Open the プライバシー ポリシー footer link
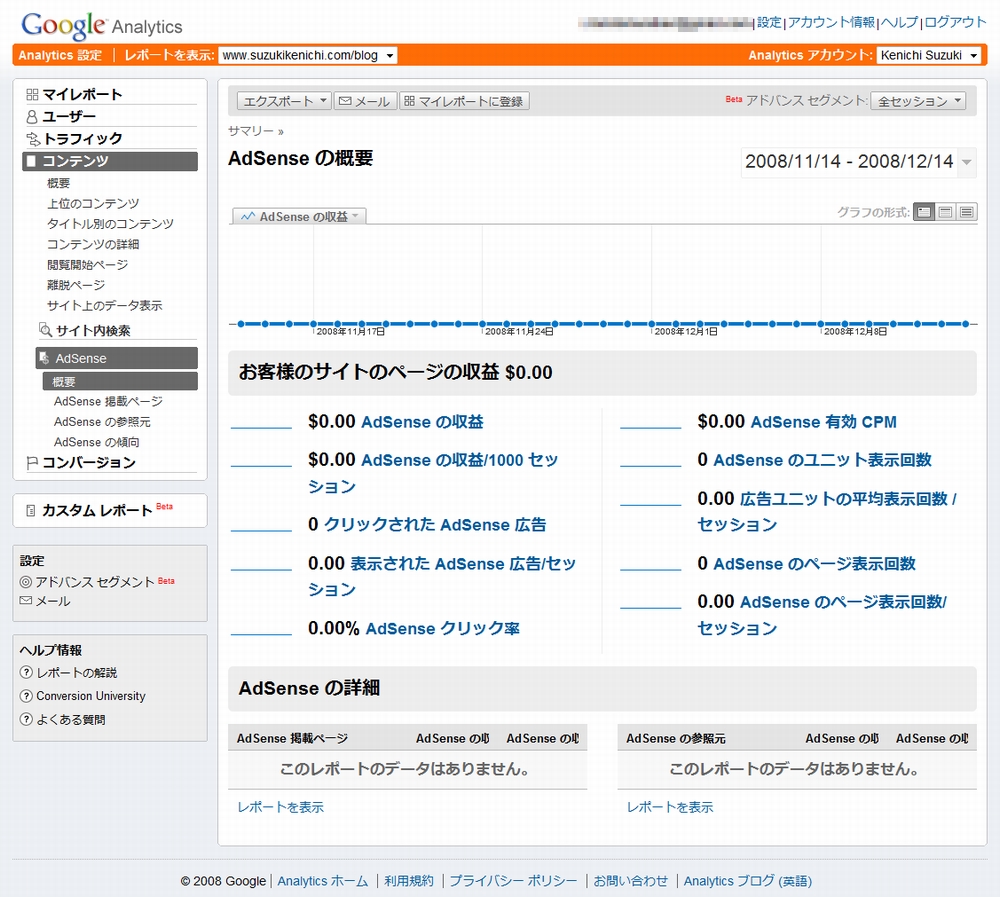The width and height of the screenshot is (1000, 897). [513, 881]
